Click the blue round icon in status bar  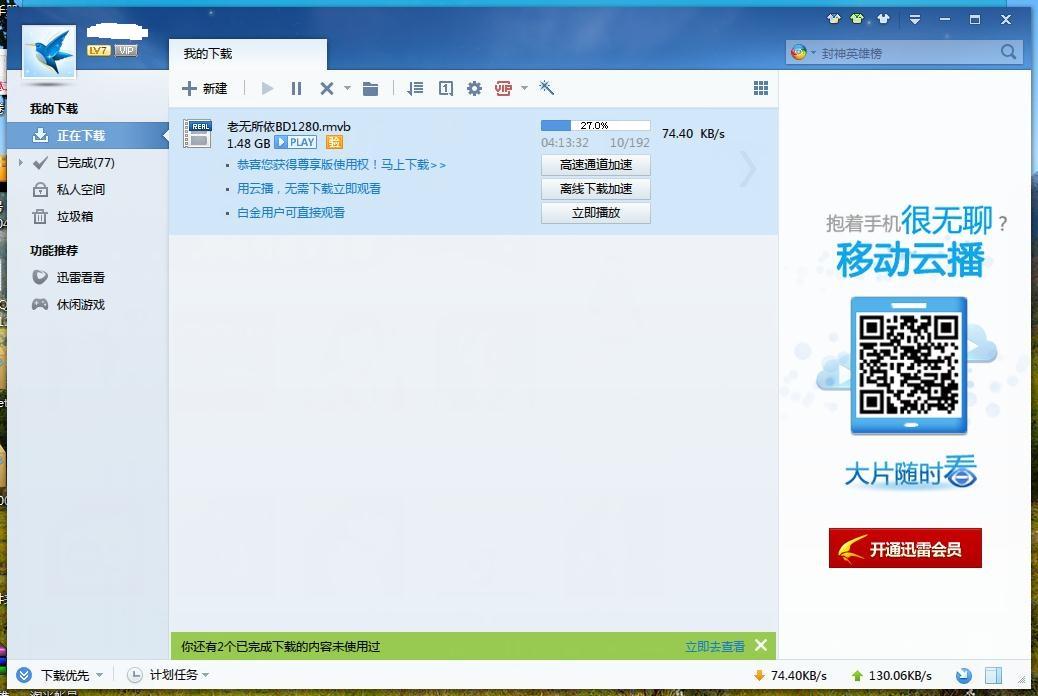click(x=964, y=675)
